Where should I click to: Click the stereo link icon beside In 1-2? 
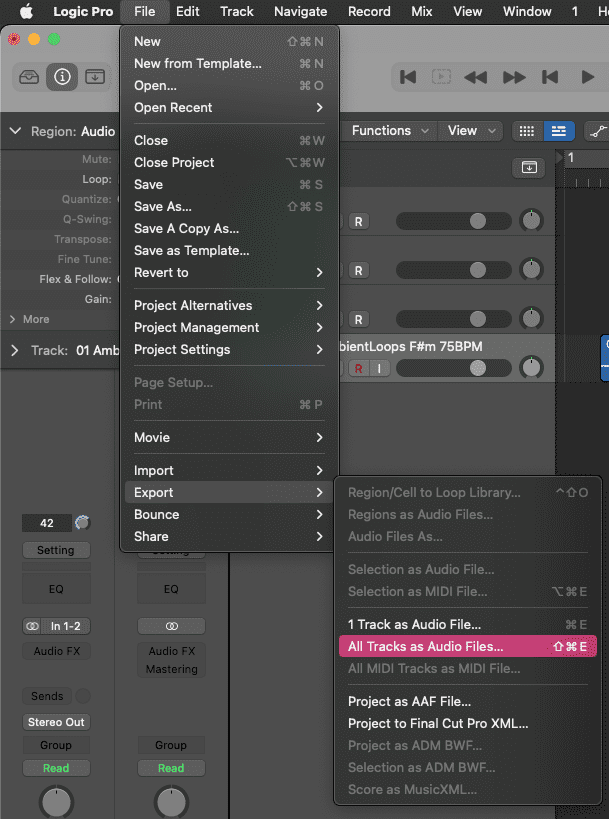(x=32, y=626)
